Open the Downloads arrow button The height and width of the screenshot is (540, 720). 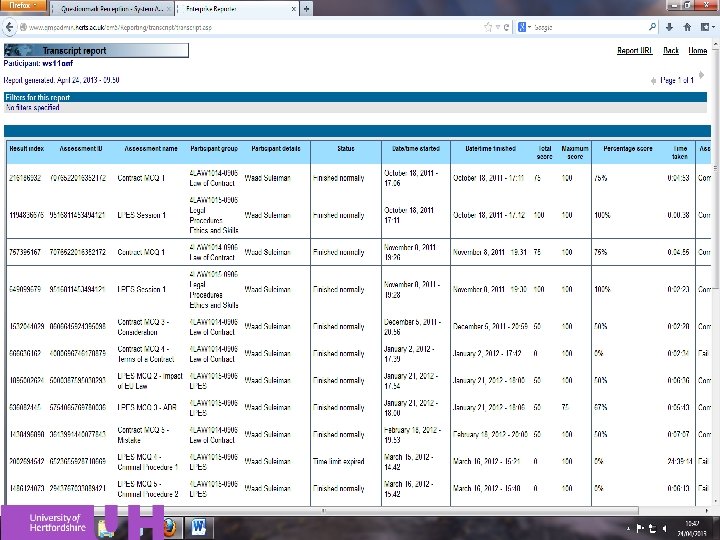(x=669, y=27)
